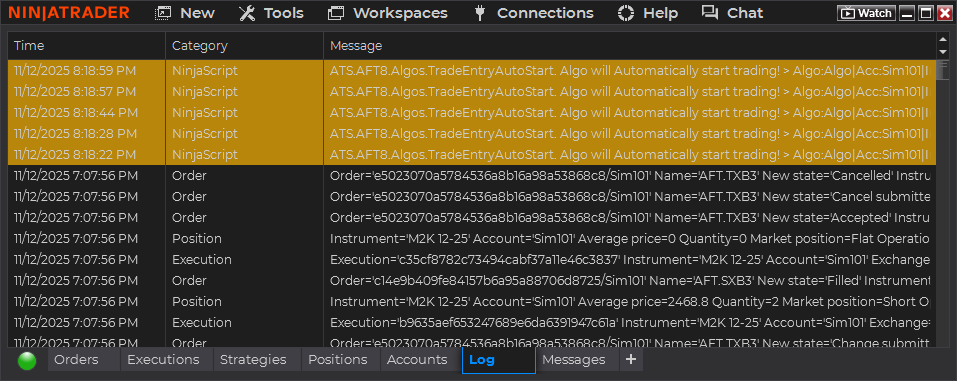This screenshot has height=381, width=957.
Task: Switch to the Accounts tab
Action: click(x=421, y=360)
